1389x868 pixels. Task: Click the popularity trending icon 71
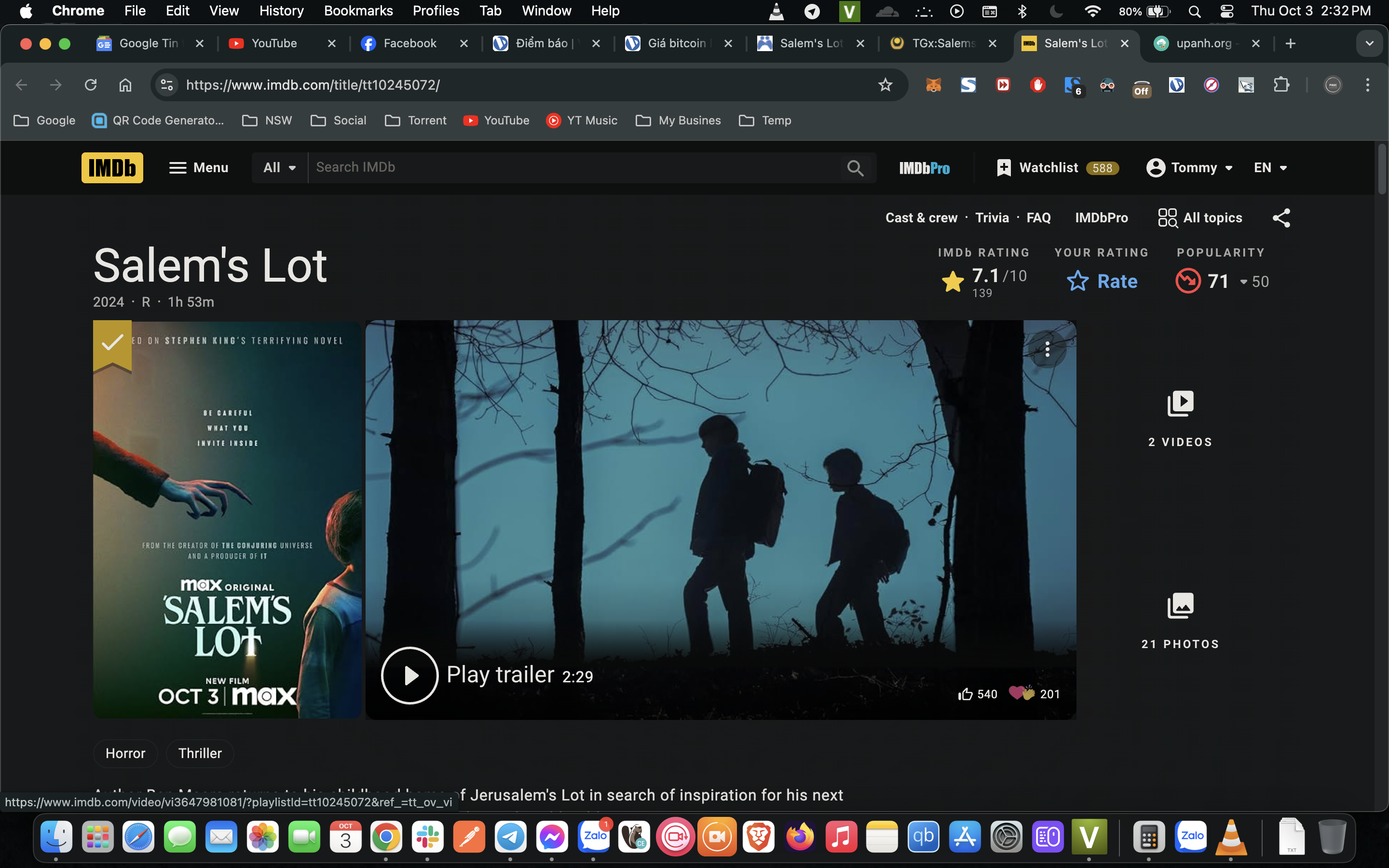point(1187,281)
